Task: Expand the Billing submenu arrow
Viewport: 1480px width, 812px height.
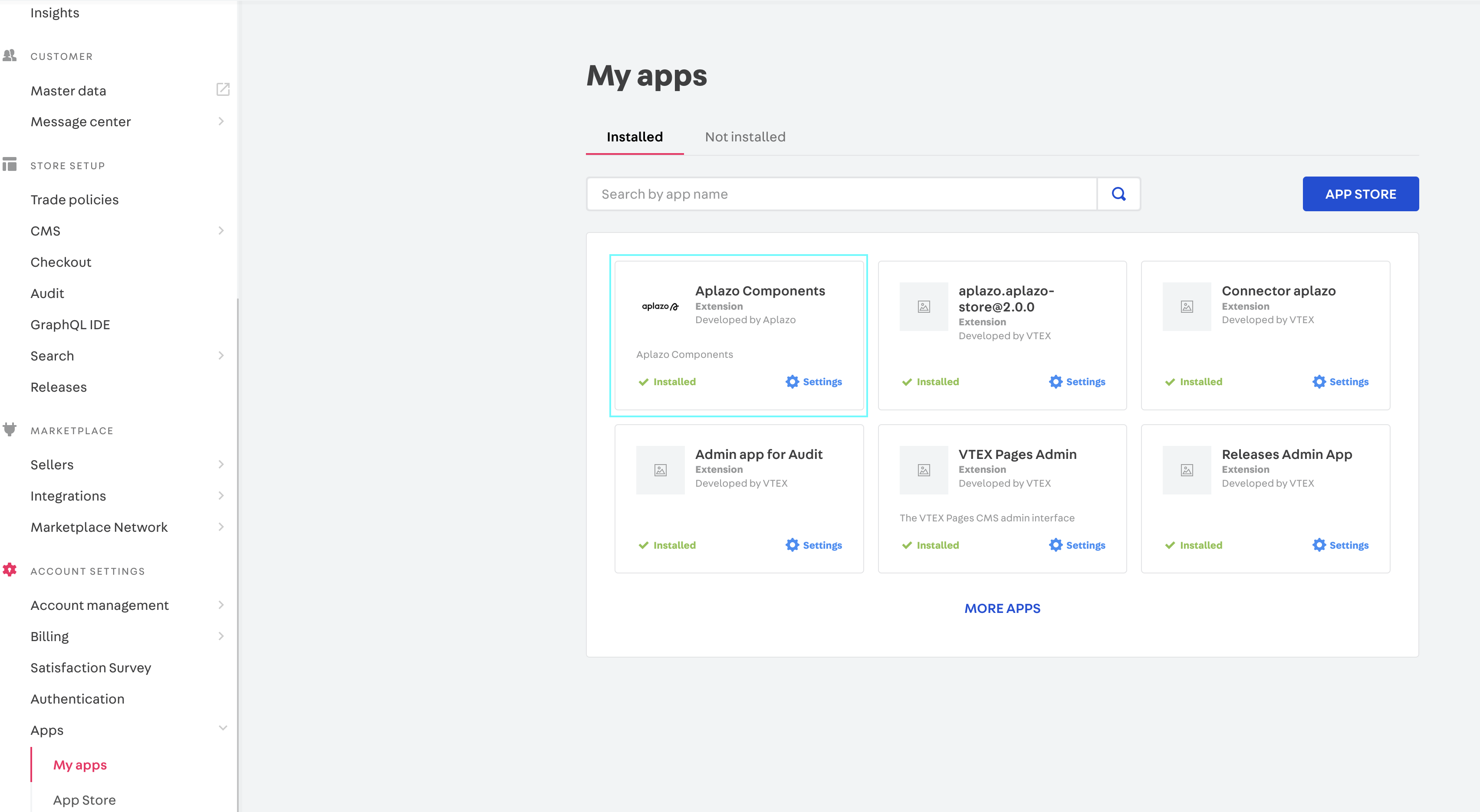Action: tap(221, 636)
